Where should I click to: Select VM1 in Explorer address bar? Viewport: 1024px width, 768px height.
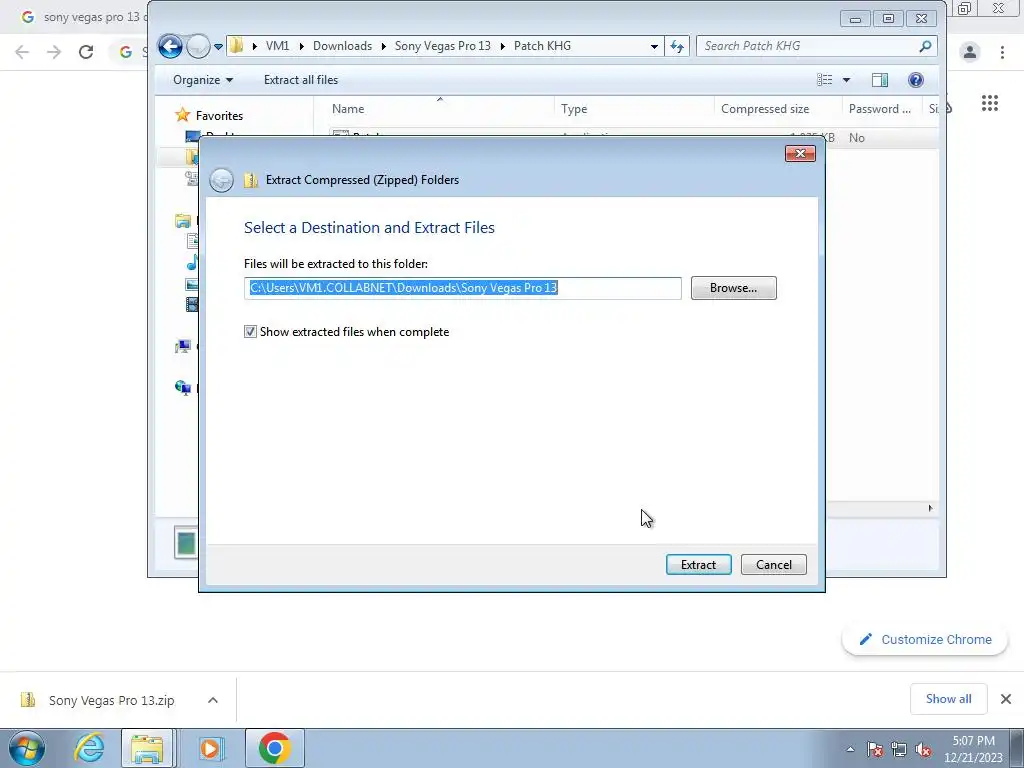click(278, 46)
